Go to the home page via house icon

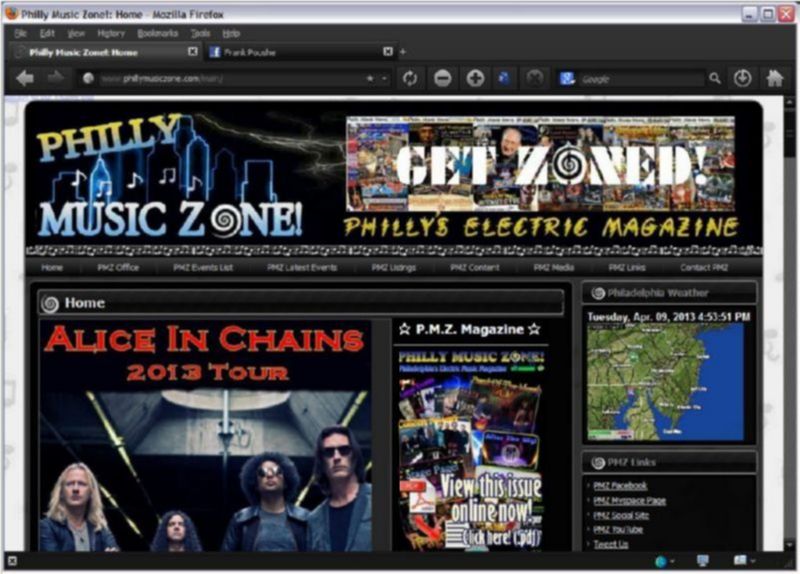pos(774,79)
